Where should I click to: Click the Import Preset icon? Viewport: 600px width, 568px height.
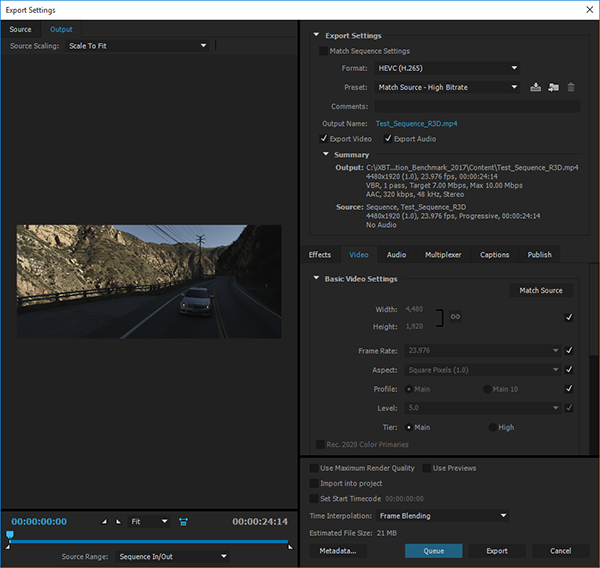(553, 87)
